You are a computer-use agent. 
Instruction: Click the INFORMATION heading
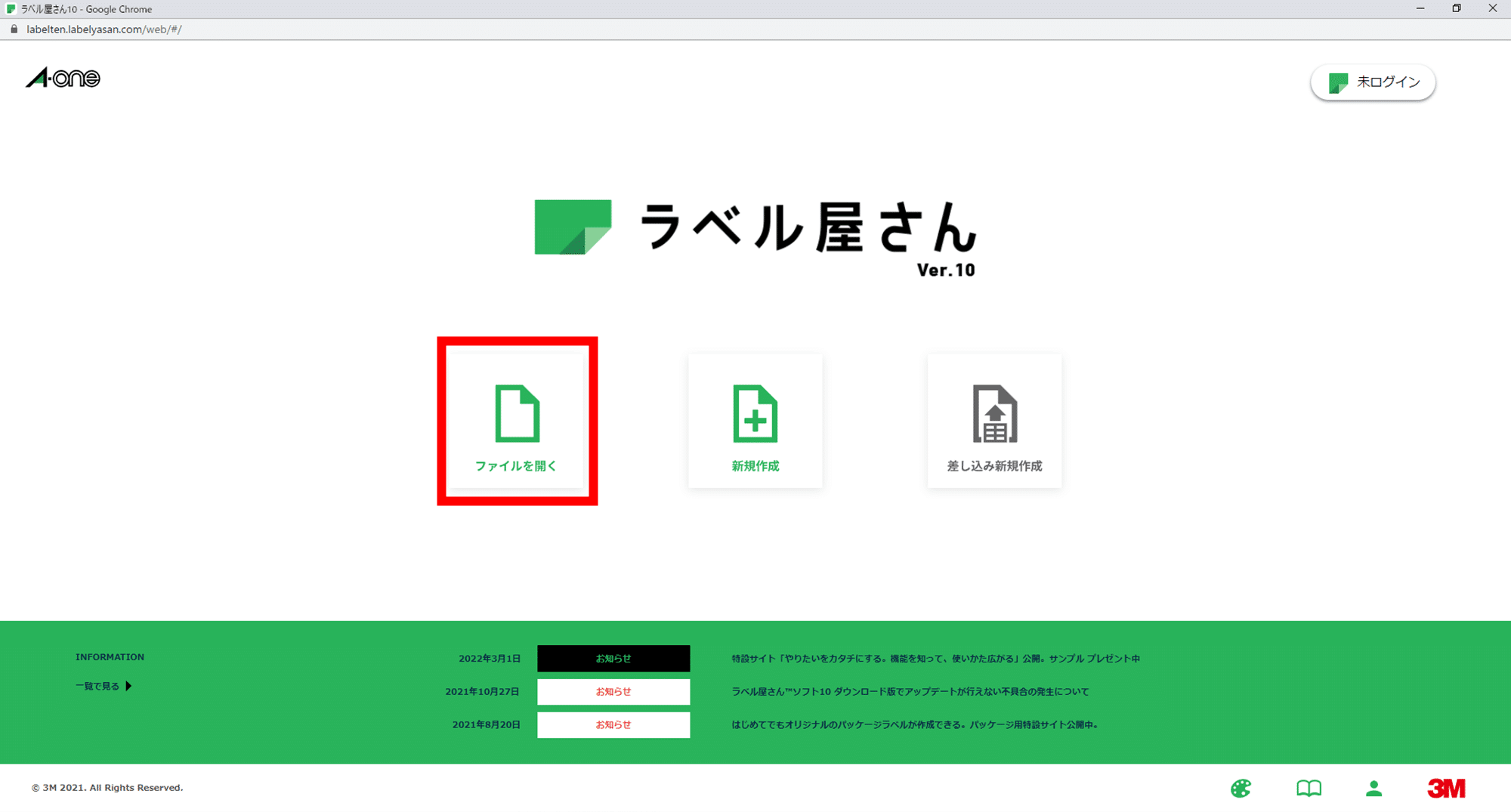[110, 657]
